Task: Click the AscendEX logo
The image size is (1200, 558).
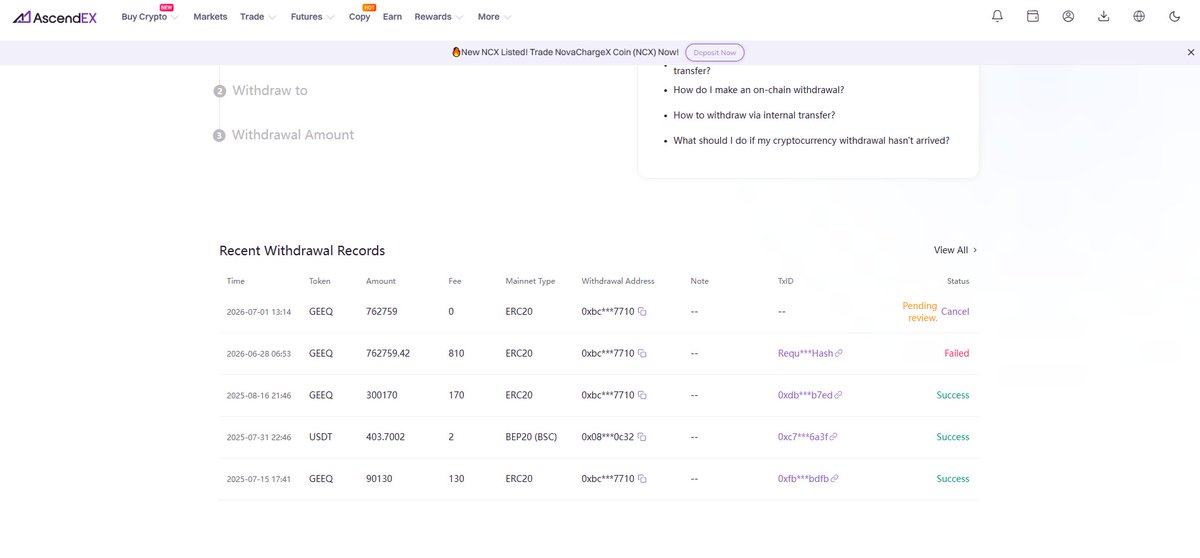Action: coord(54,17)
